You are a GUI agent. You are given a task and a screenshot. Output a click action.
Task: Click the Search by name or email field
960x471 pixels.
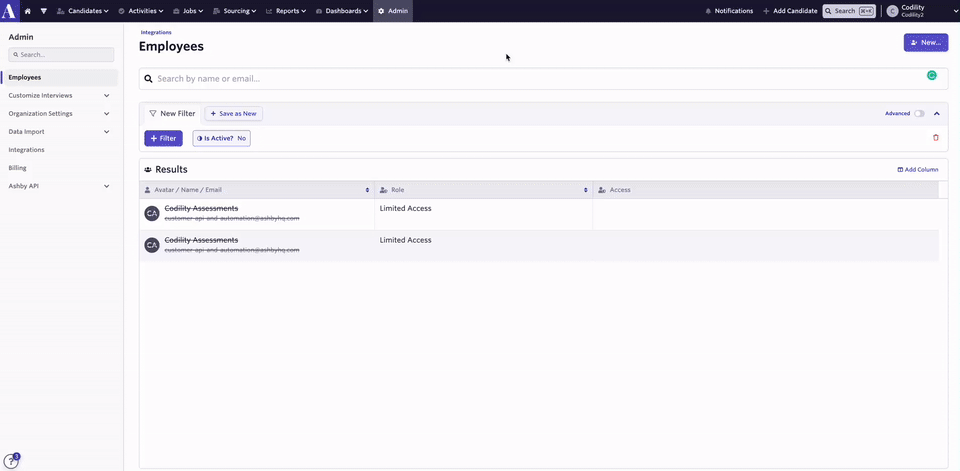[x=544, y=79]
